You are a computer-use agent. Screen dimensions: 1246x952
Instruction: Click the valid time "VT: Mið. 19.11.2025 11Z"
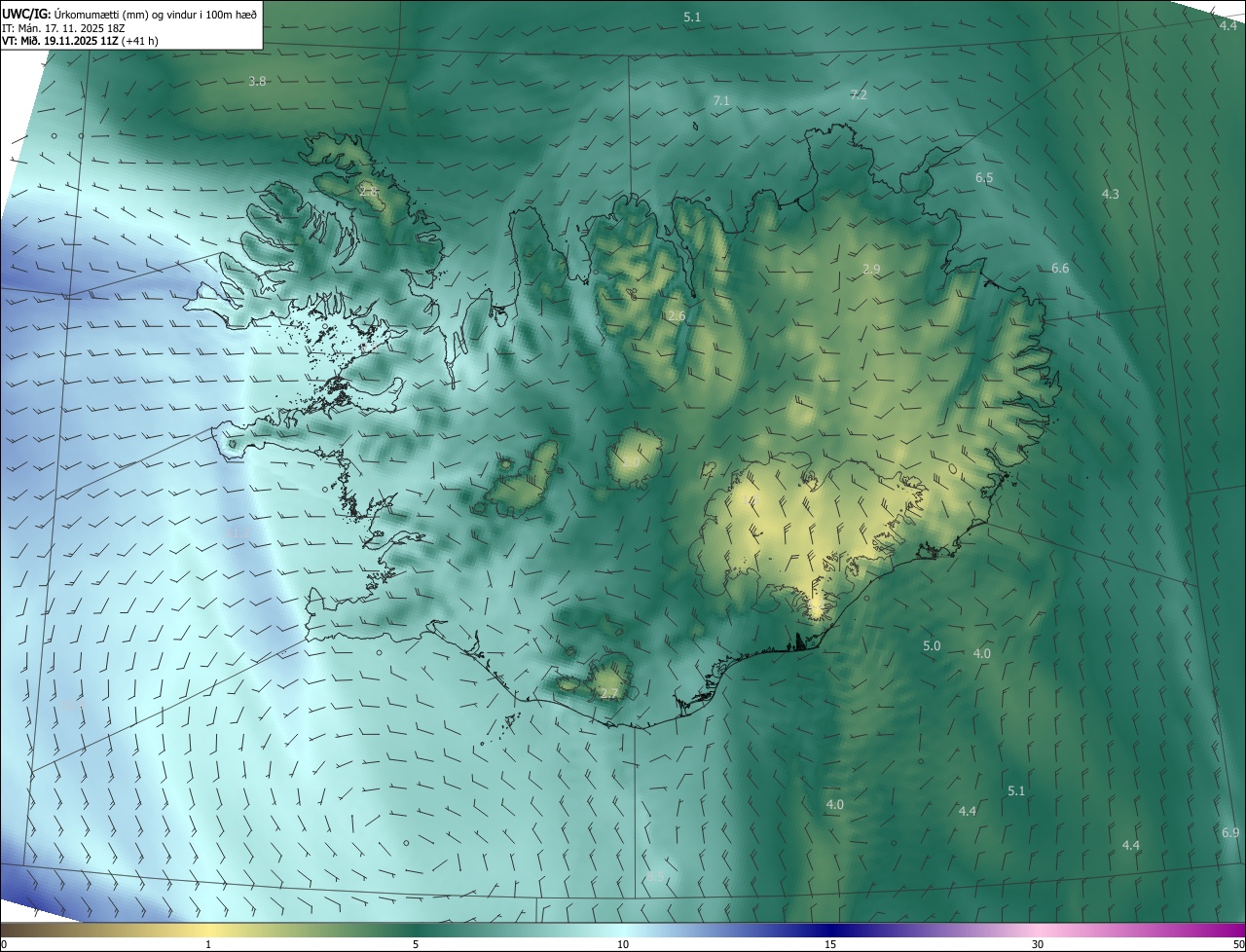pyautogui.click(x=62, y=41)
